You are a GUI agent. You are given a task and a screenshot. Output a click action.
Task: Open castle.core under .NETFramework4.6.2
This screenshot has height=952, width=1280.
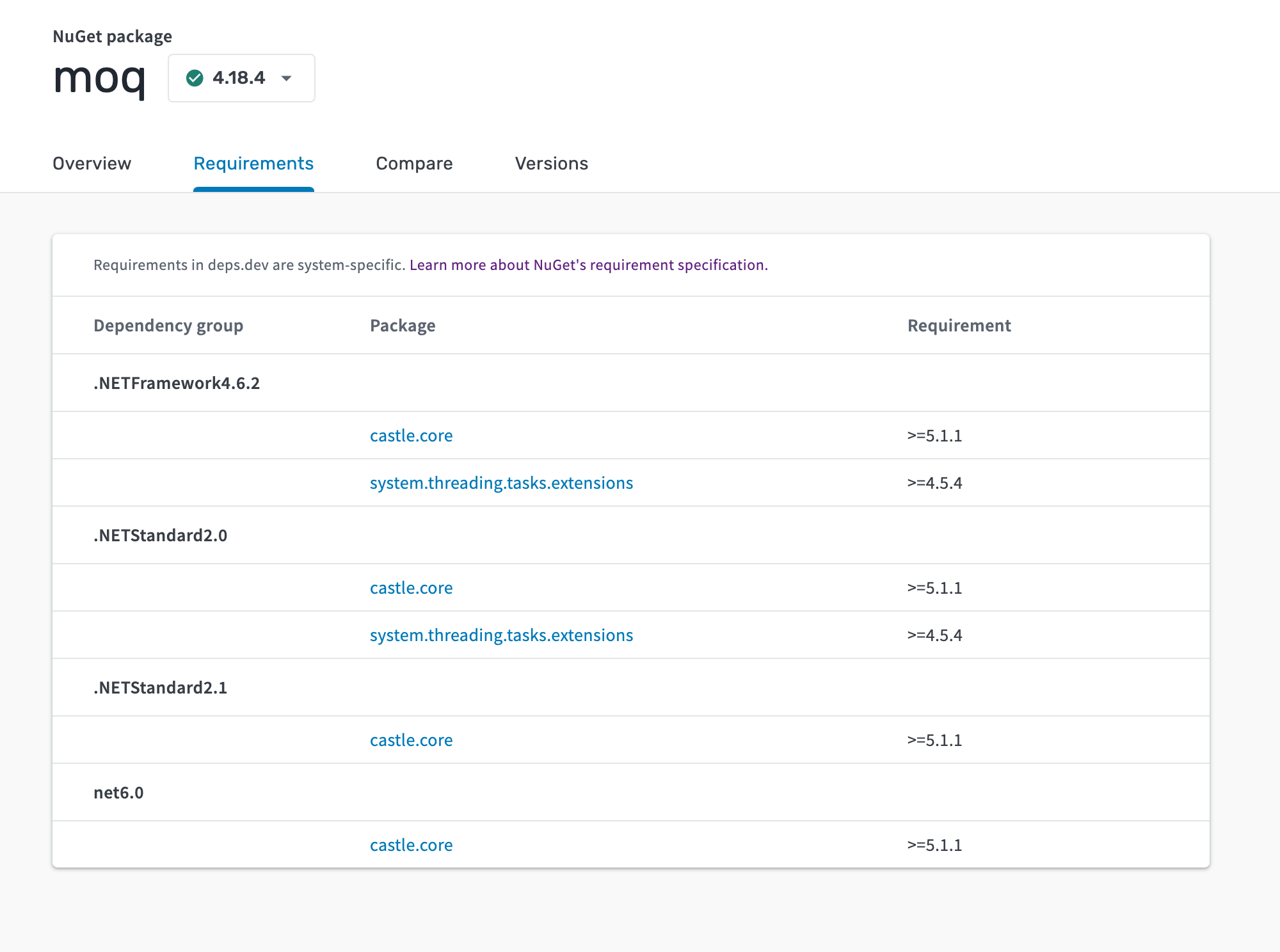(x=411, y=436)
